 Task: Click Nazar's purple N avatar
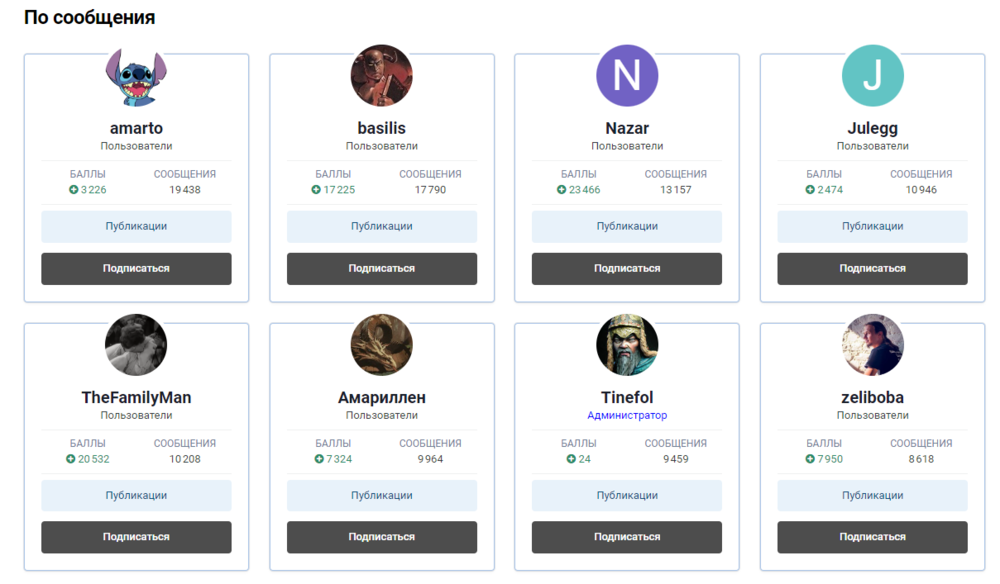[627, 76]
